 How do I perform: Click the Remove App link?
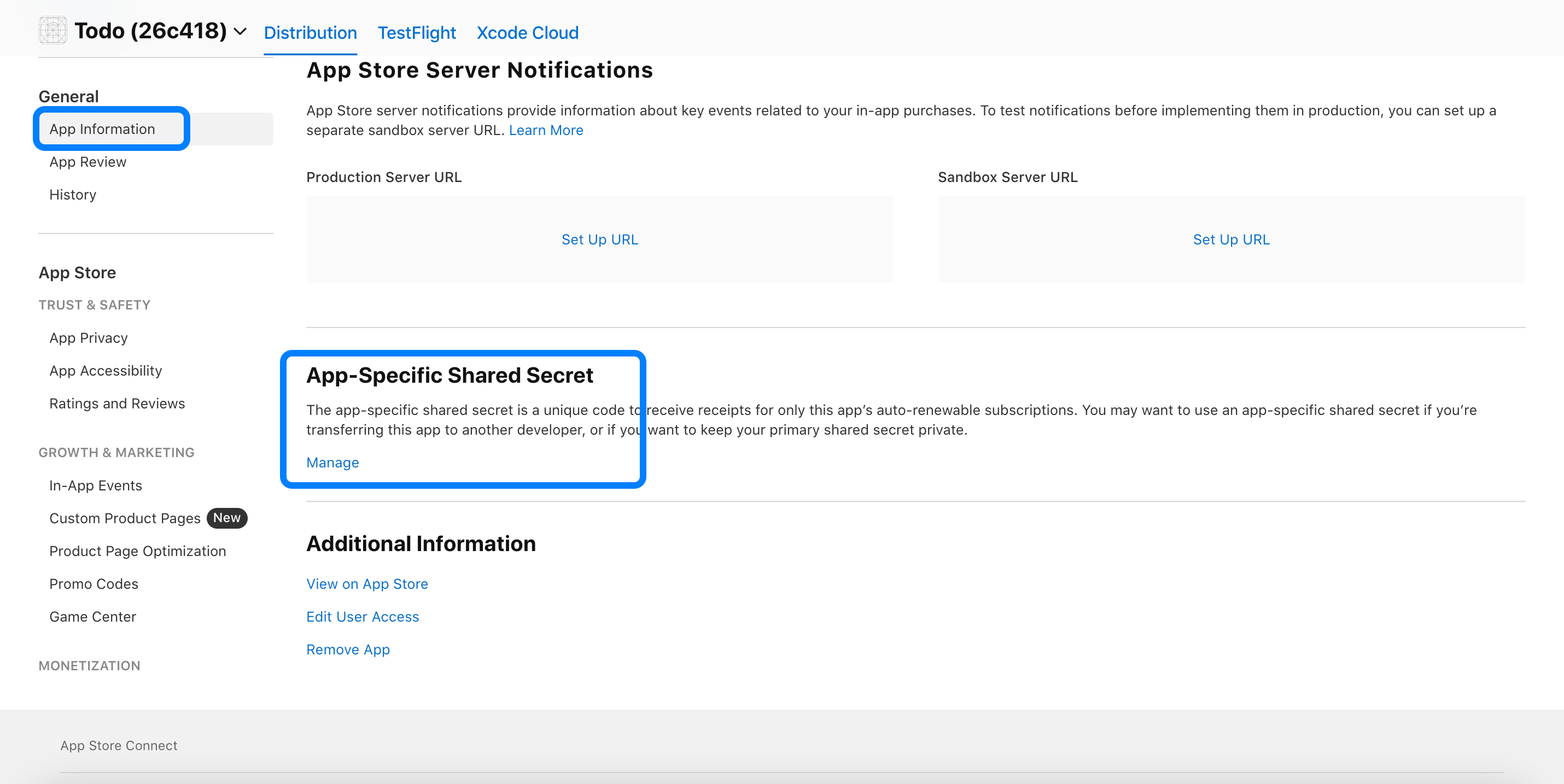pyautogui.click(x=347, y=650)
